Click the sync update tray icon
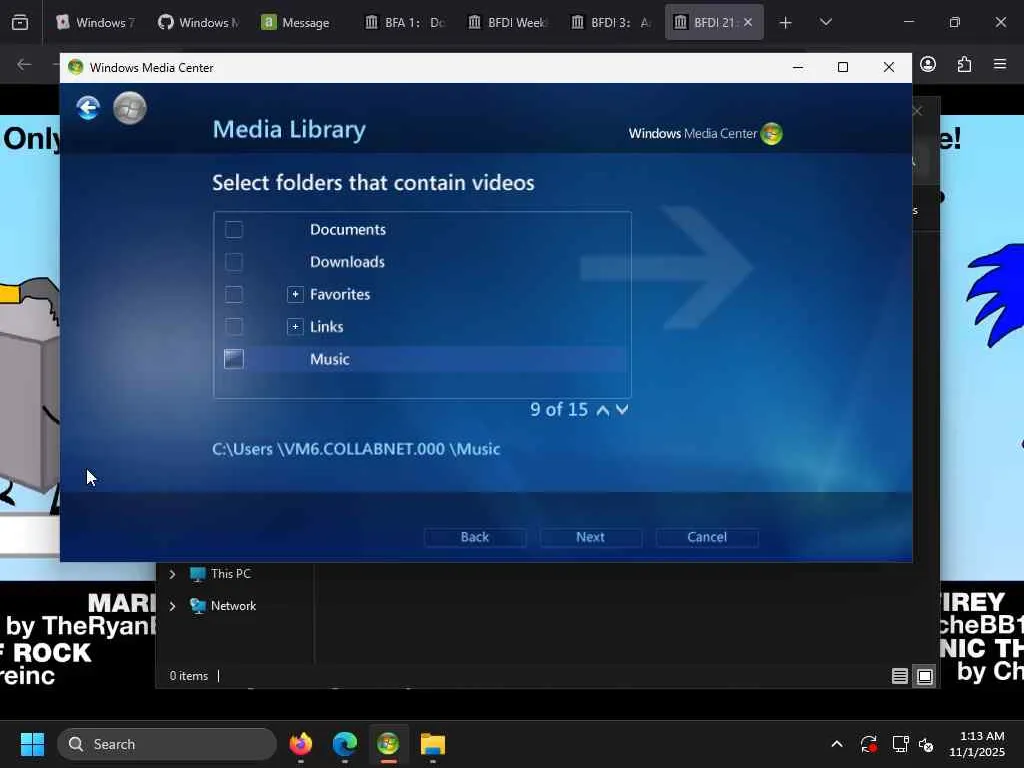 tap(869, 744)
